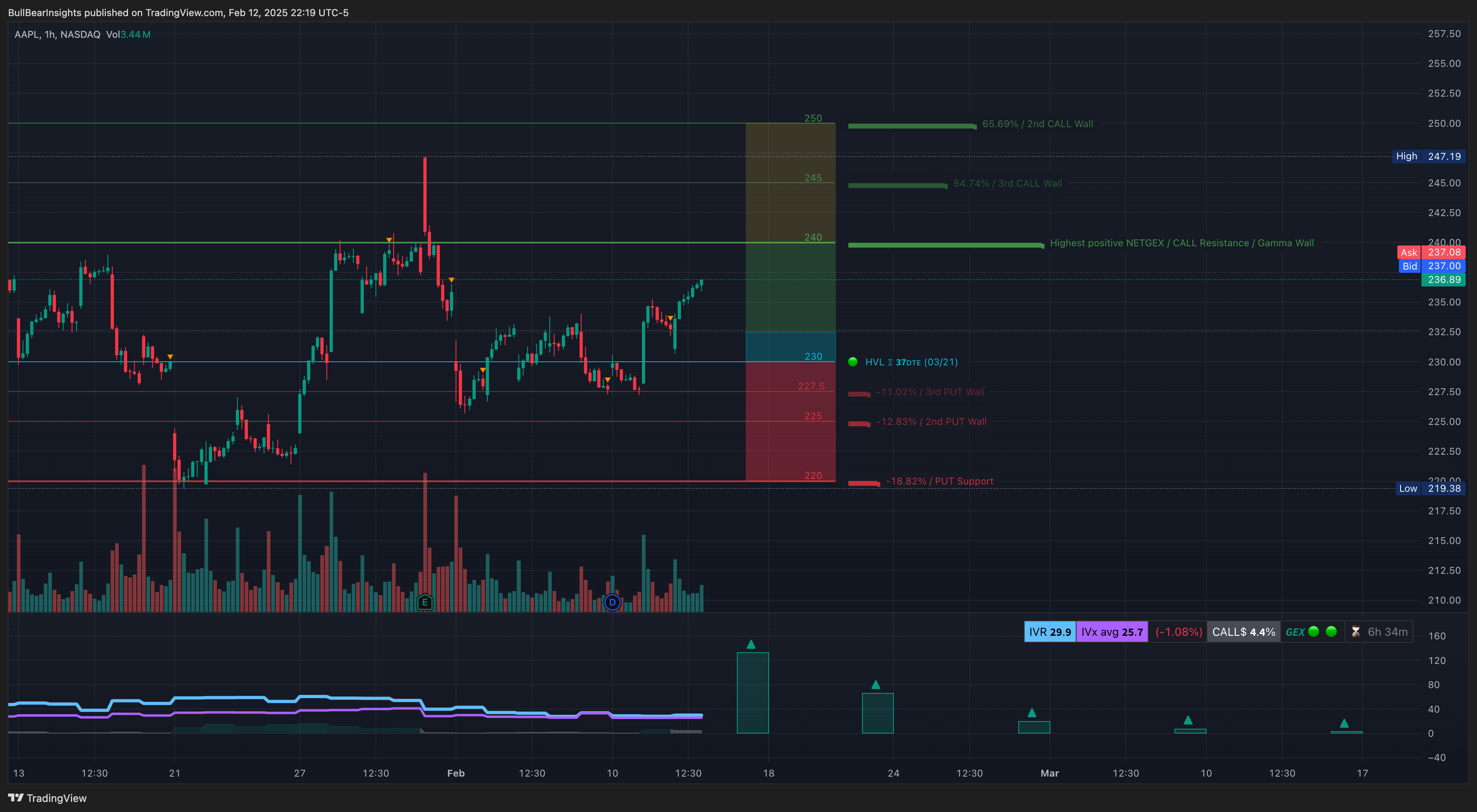Click the BullBearInsights publisher header text
The width and height of the screenshot is (1477, 812).
(178, 12)
